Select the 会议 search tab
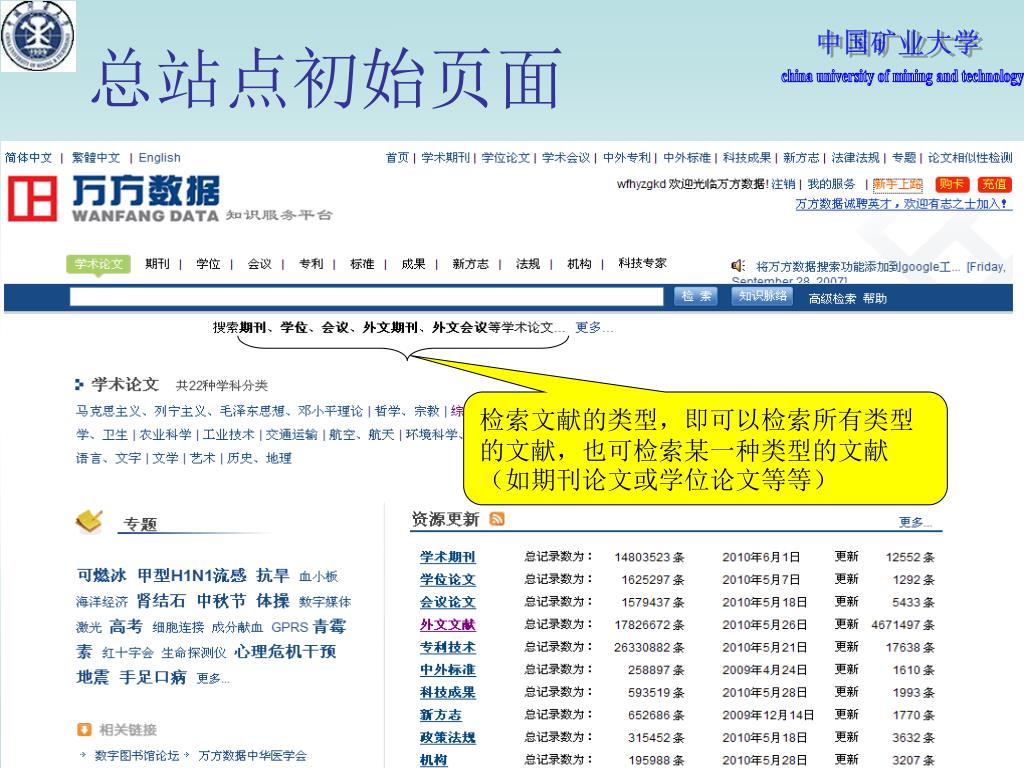This screenshot has width=1024, height=768. click(x=259, y=264)
